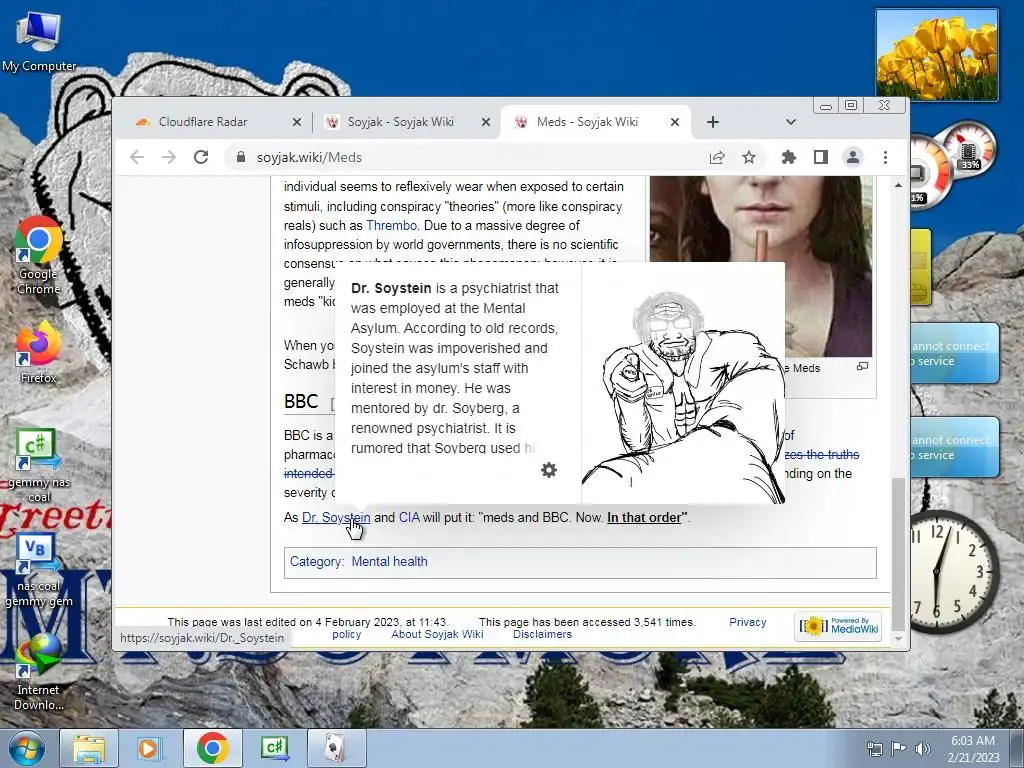1024x768 pixels.
Task: Reload the Meds wiki page
Action: click(201, 157)
